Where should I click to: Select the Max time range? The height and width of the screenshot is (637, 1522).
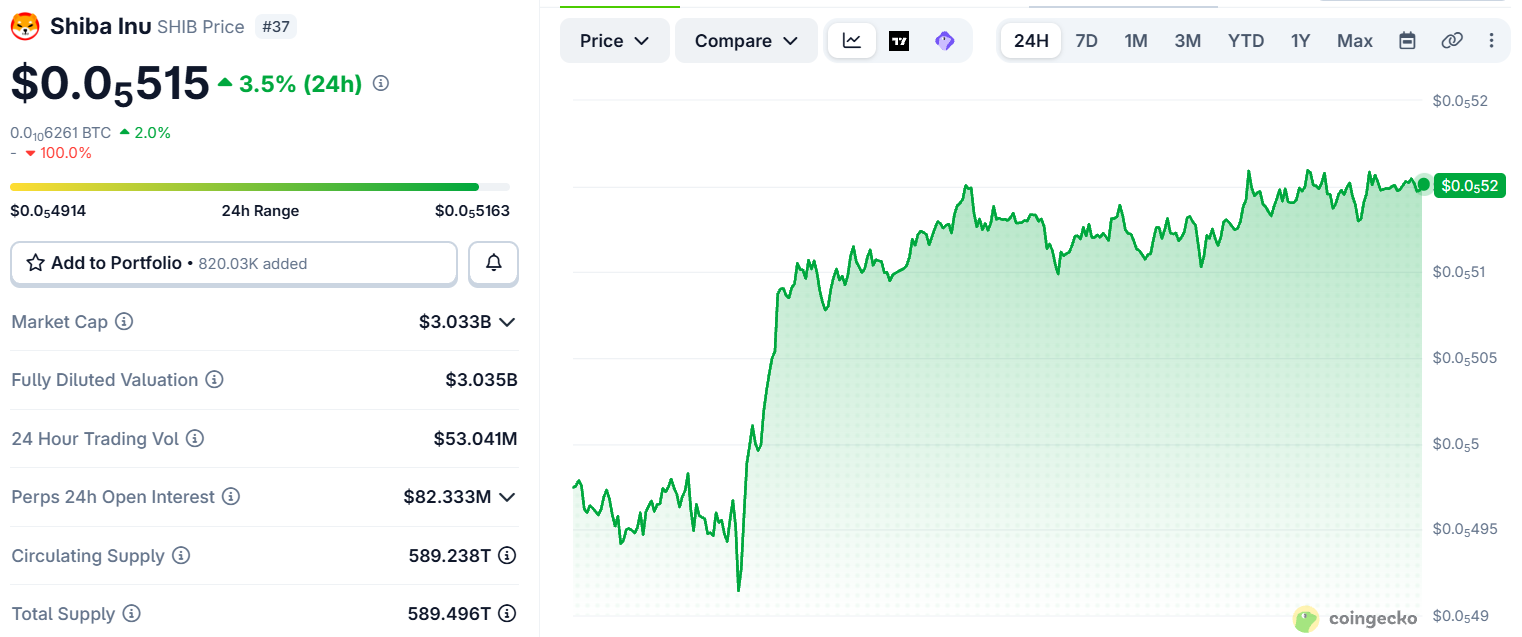tap(1355, 41)
